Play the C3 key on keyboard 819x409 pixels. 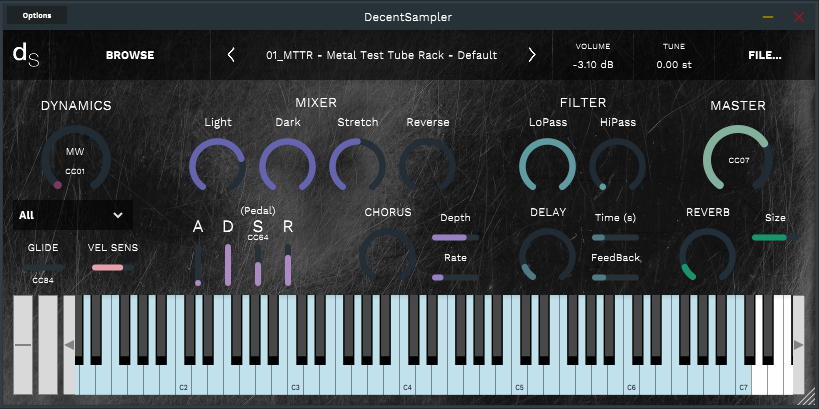point(296,380)
